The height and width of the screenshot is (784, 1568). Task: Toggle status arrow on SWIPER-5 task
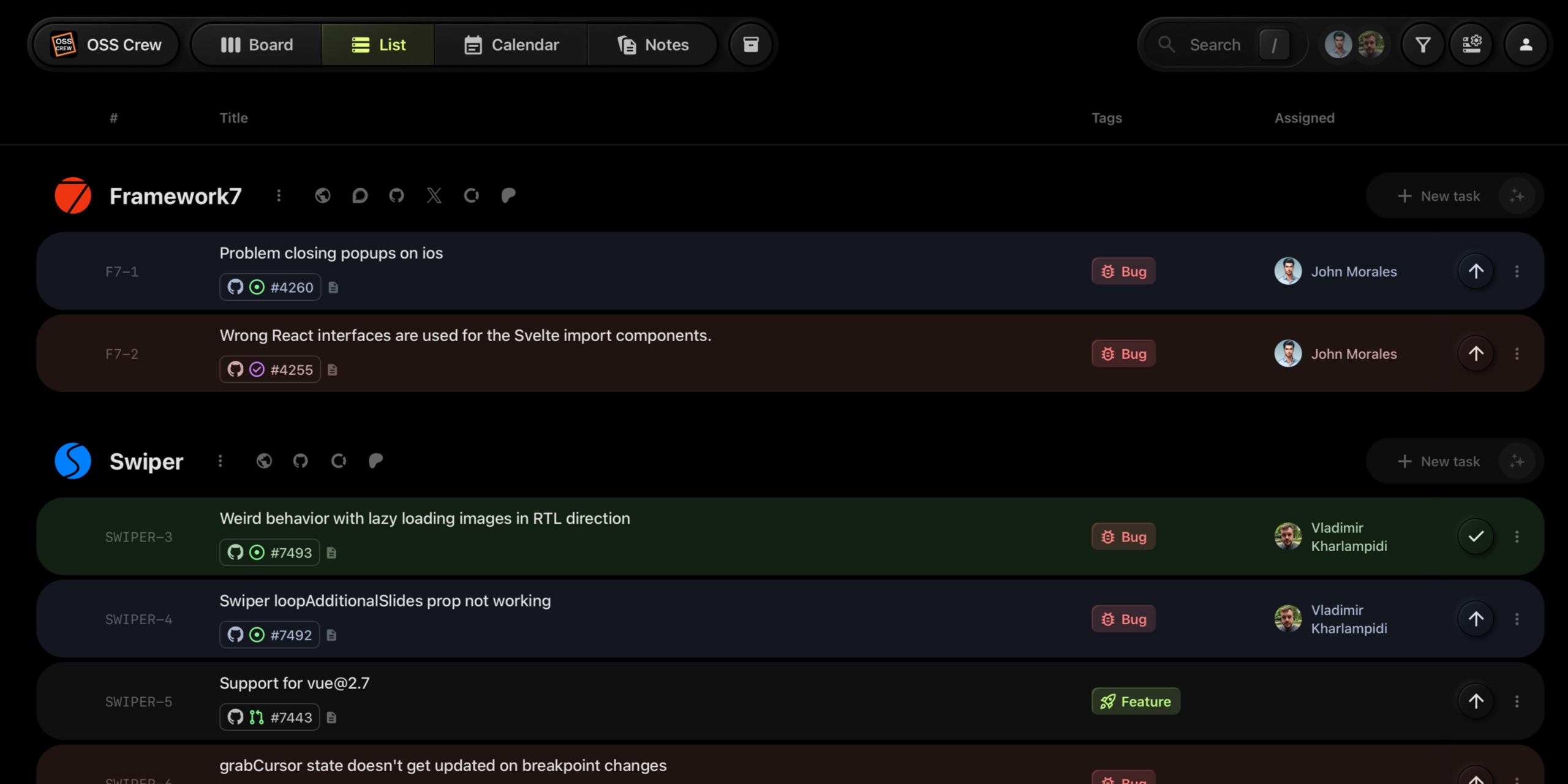tap(1476, 701)
